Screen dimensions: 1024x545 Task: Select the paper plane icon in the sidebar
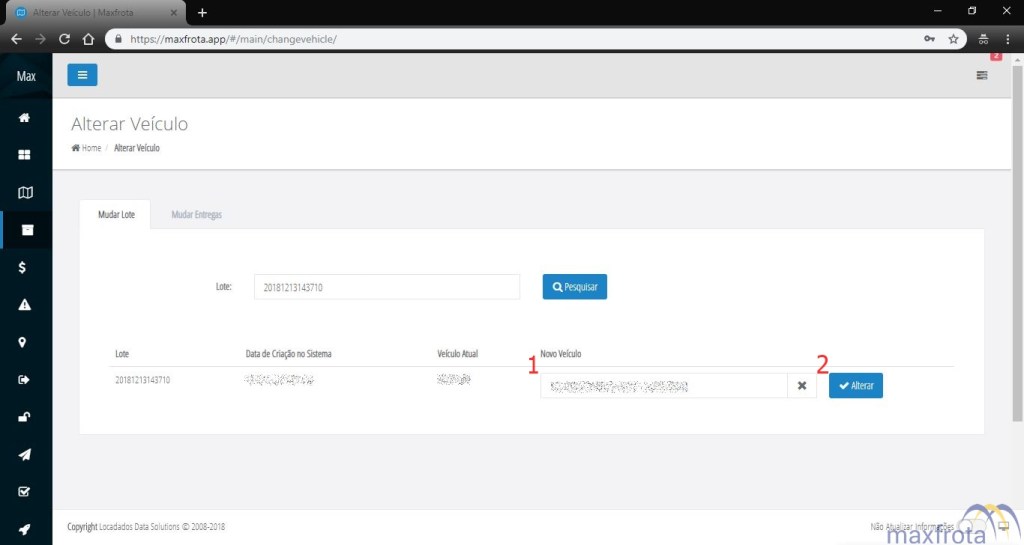[25, 454]
